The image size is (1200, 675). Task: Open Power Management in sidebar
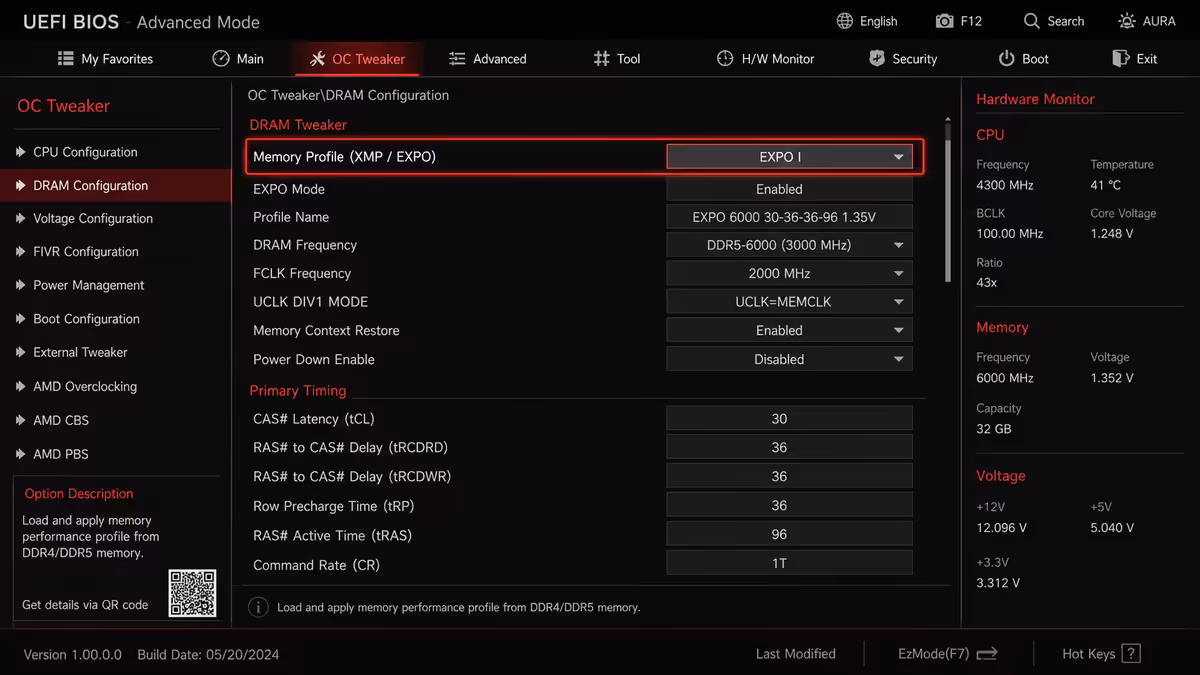pyautogui.click(x=115, y=285)
